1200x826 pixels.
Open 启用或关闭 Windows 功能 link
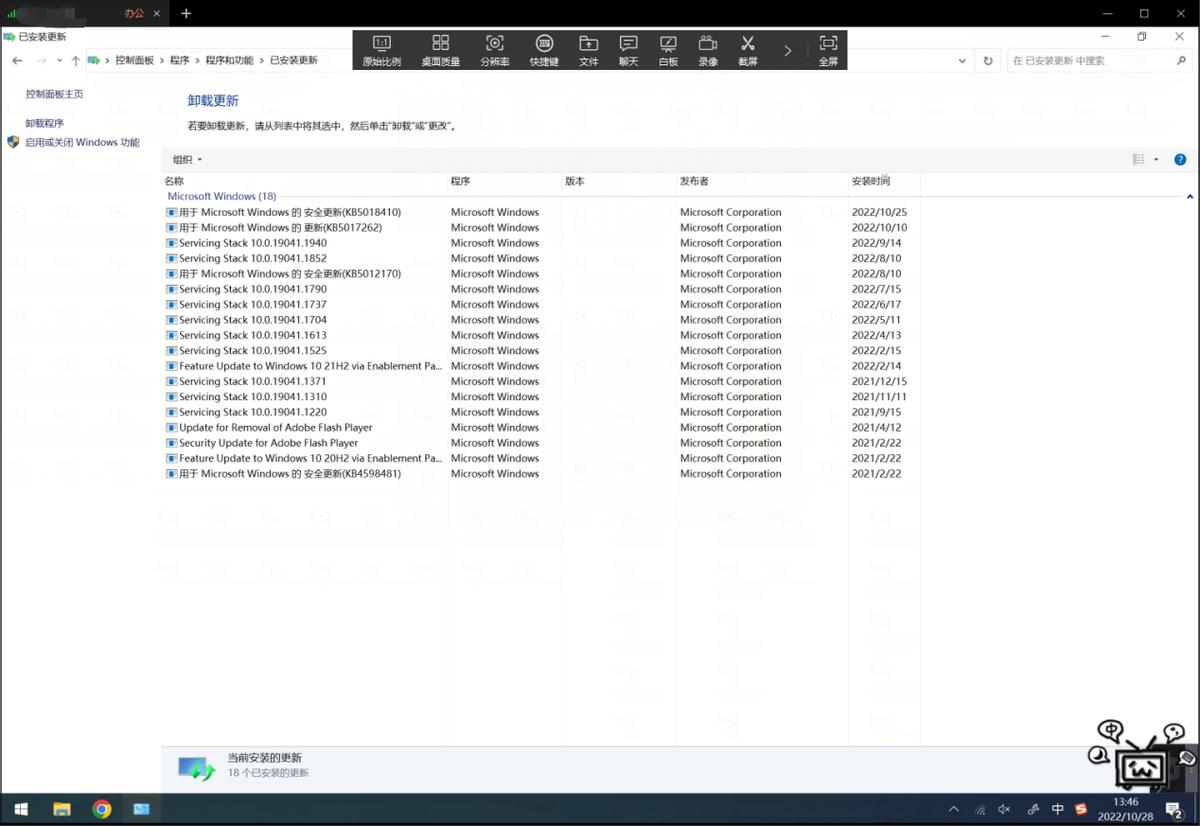[82, 143]
